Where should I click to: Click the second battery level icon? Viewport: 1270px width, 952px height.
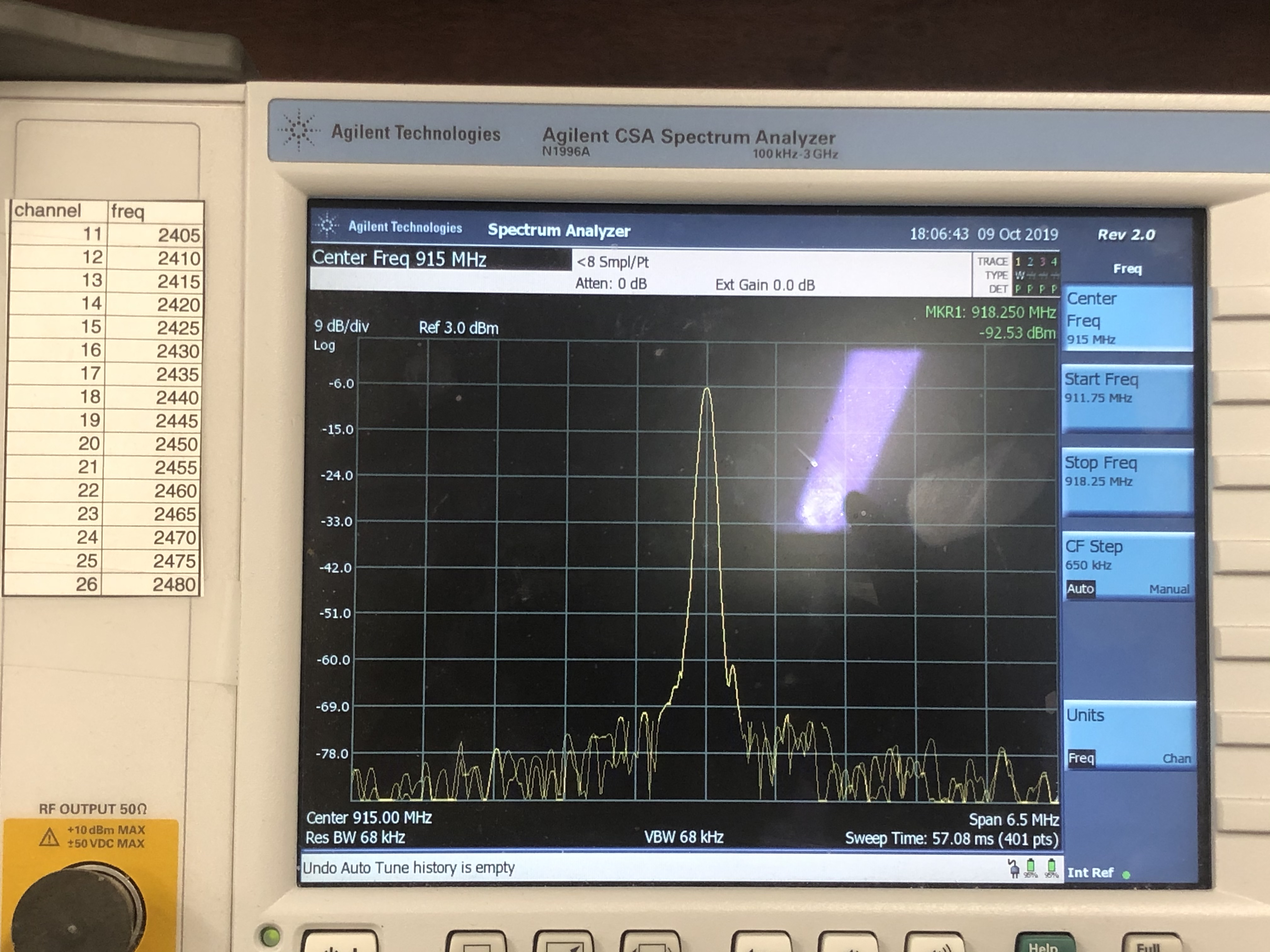pos(1051,868)
